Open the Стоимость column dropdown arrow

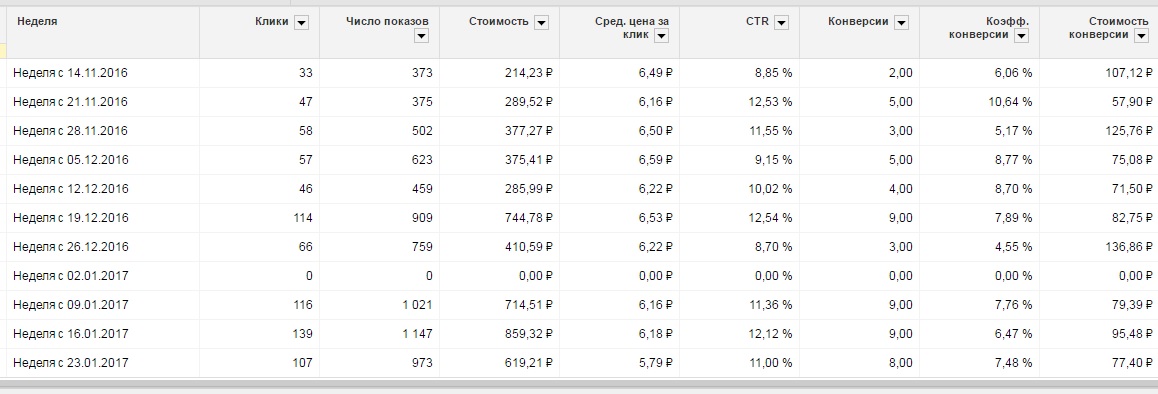541,22
